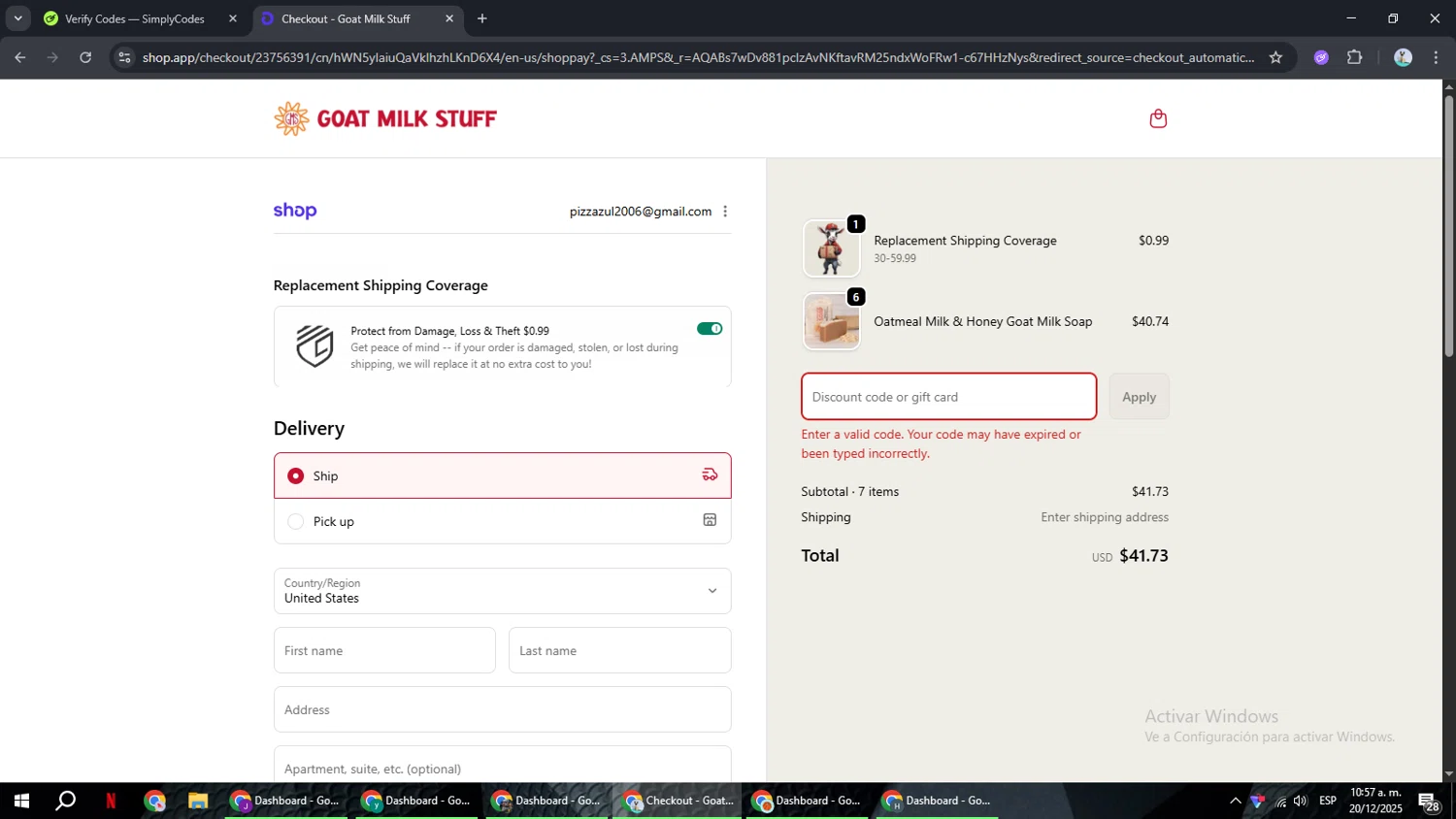Expand the Country/Region dropdown
This screenshot has height=819, width=1456.
click(502, 591)
